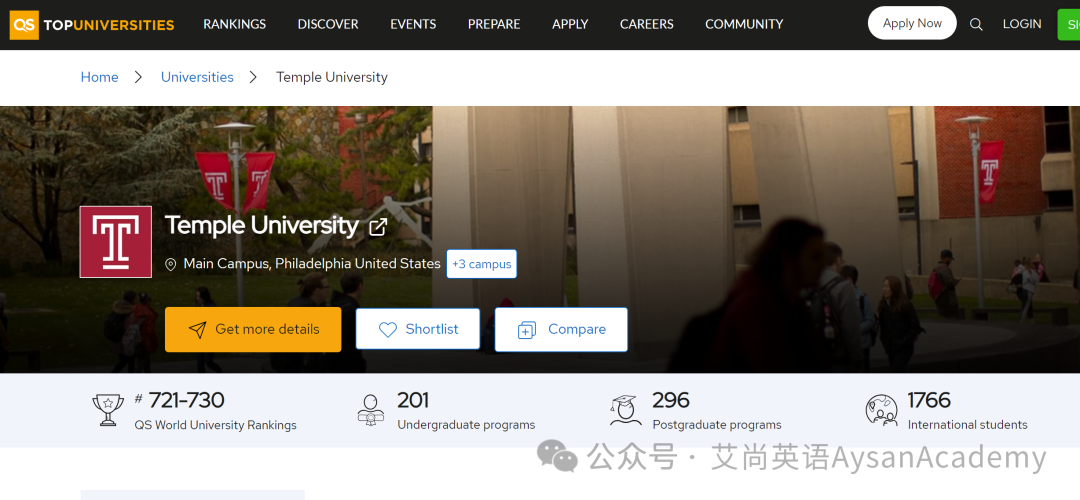Click the Compare button

click(x=561, y=329)
